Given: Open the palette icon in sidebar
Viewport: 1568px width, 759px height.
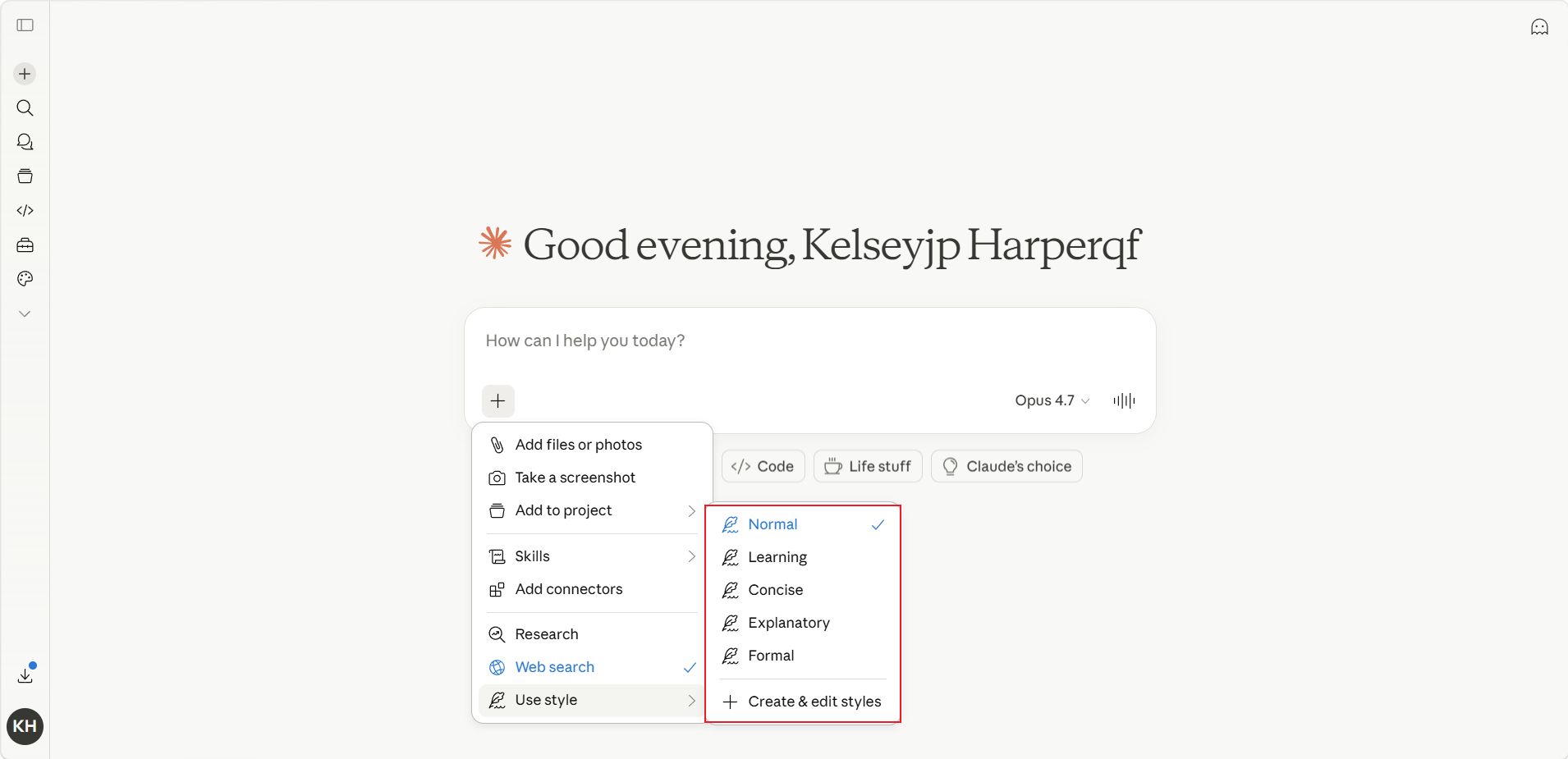Looking at the screenshot, I should pyautogui.click(x=25, y=279).
